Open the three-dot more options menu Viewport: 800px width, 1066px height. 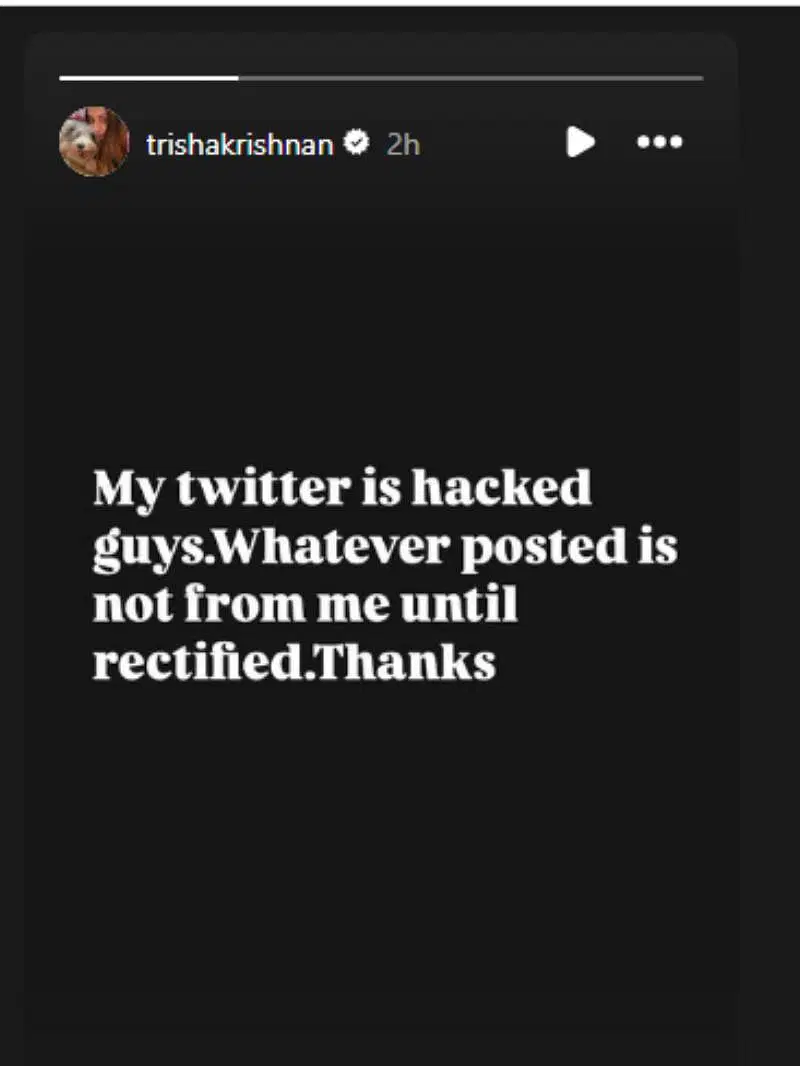pyautogui.click(x=659, y=142)
